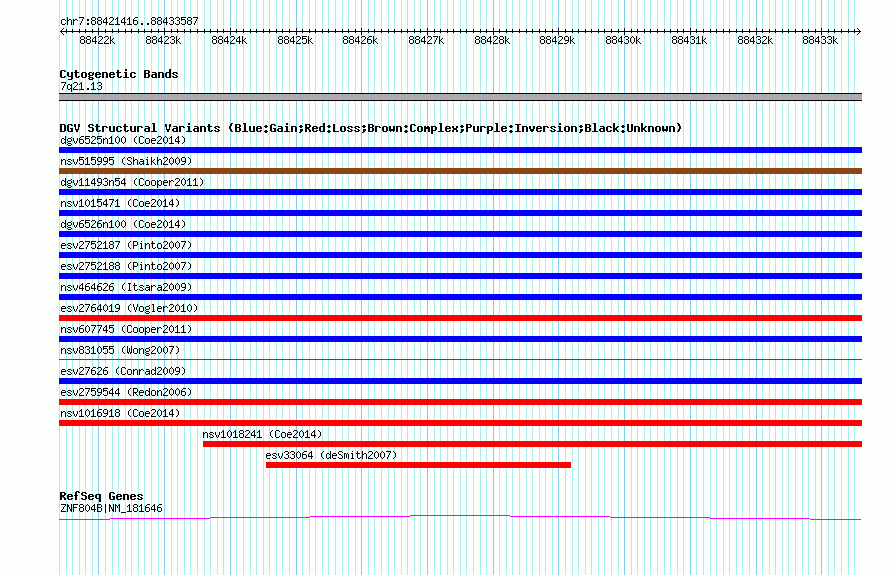
Task: Open the nsv1018241 (Coe2014) variant label
Action: tap(262, 434)
